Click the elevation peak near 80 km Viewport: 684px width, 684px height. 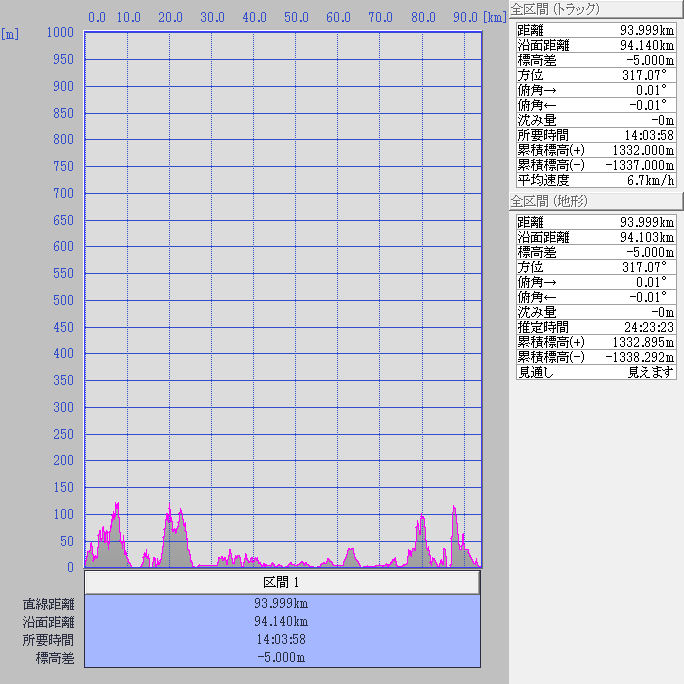[x=421, y=517]
